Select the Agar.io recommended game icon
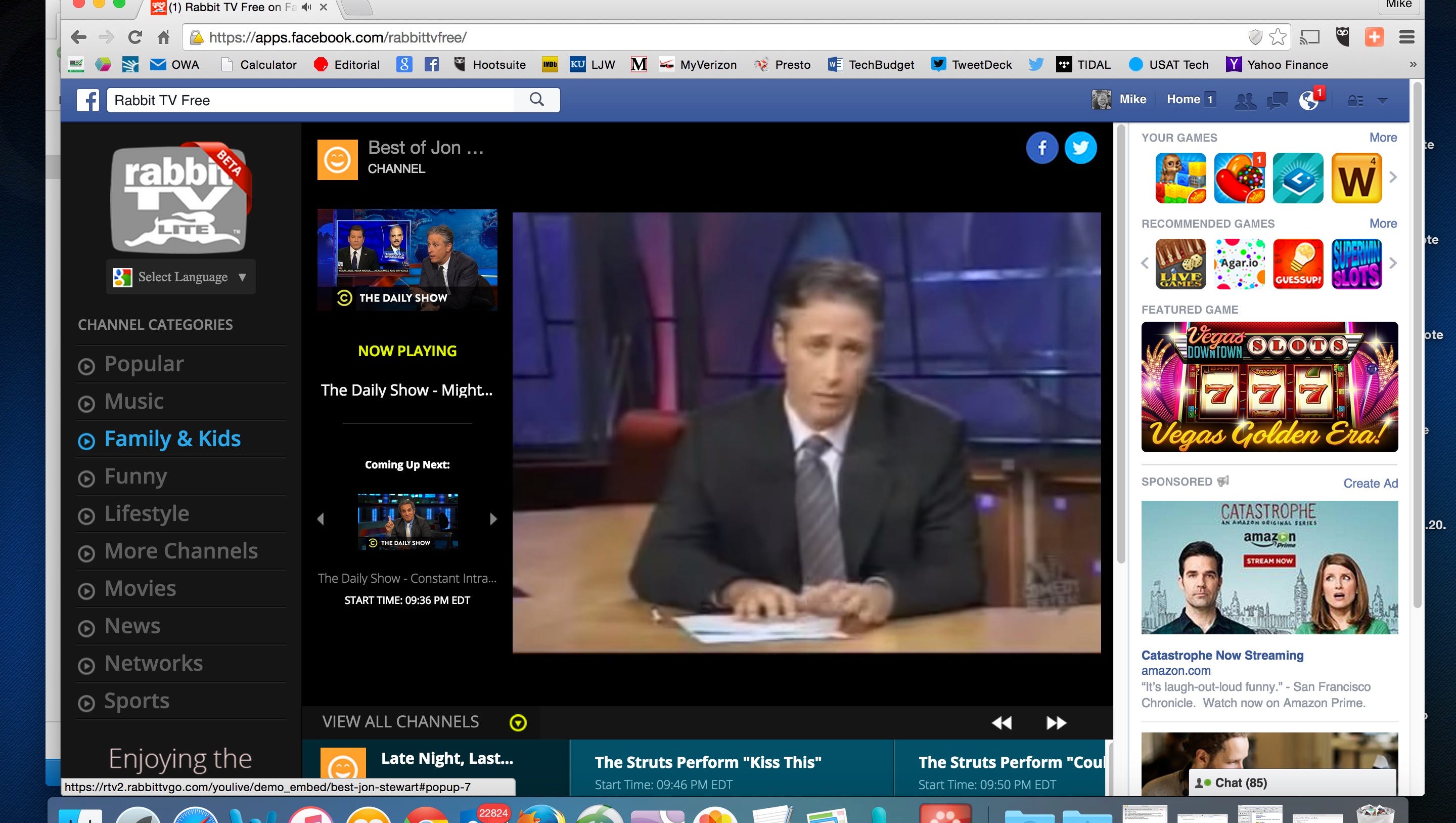1456x823 pixels. 1239,264
